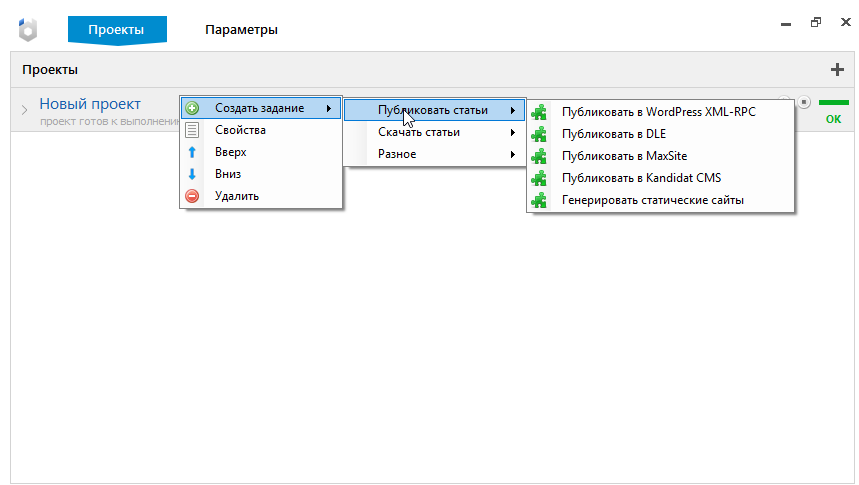
Task: Click the application logo icon
Action: pyautogui.click(x=27, y=30)
